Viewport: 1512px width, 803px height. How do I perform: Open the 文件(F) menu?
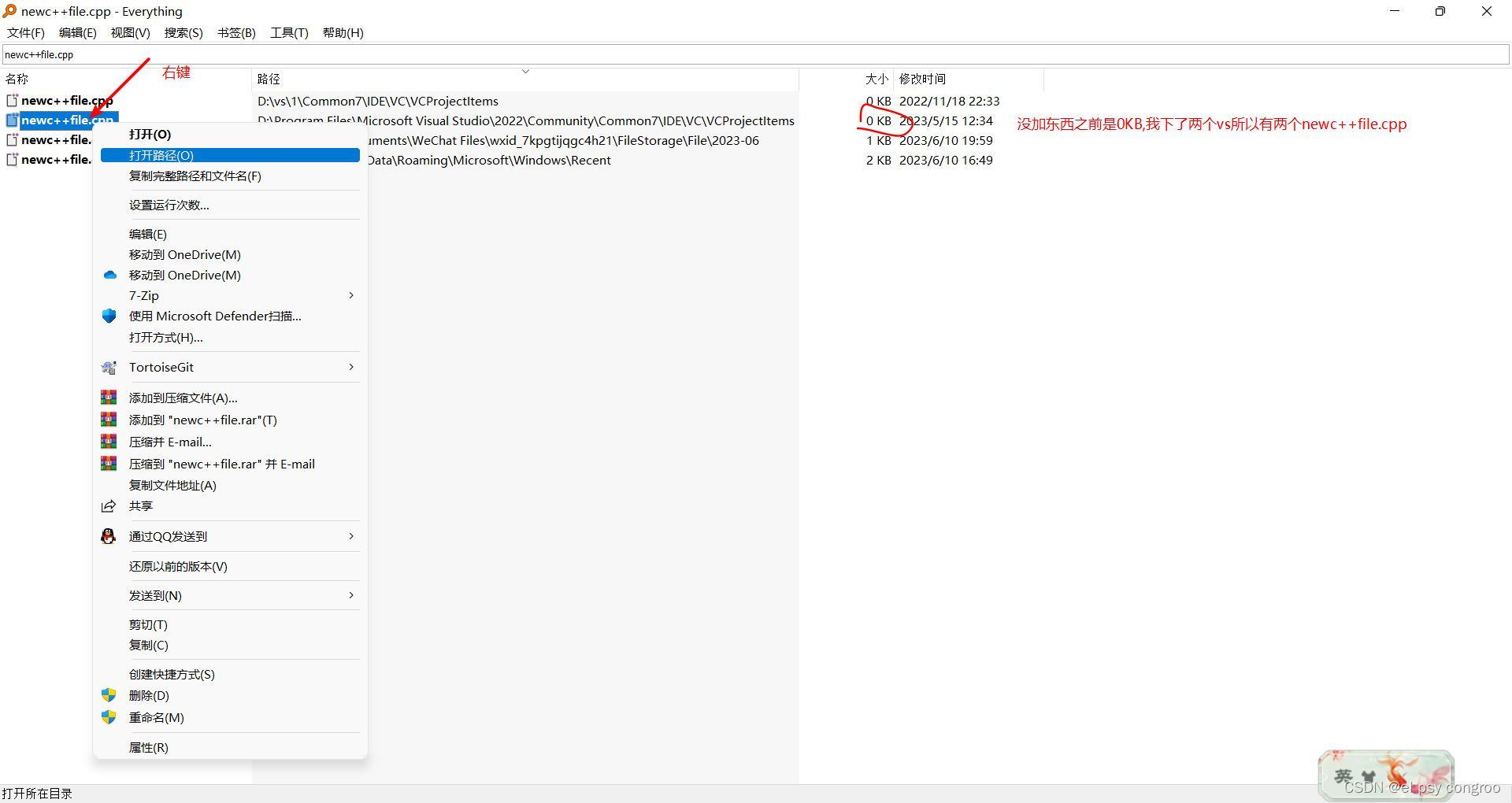pos(26,32)
